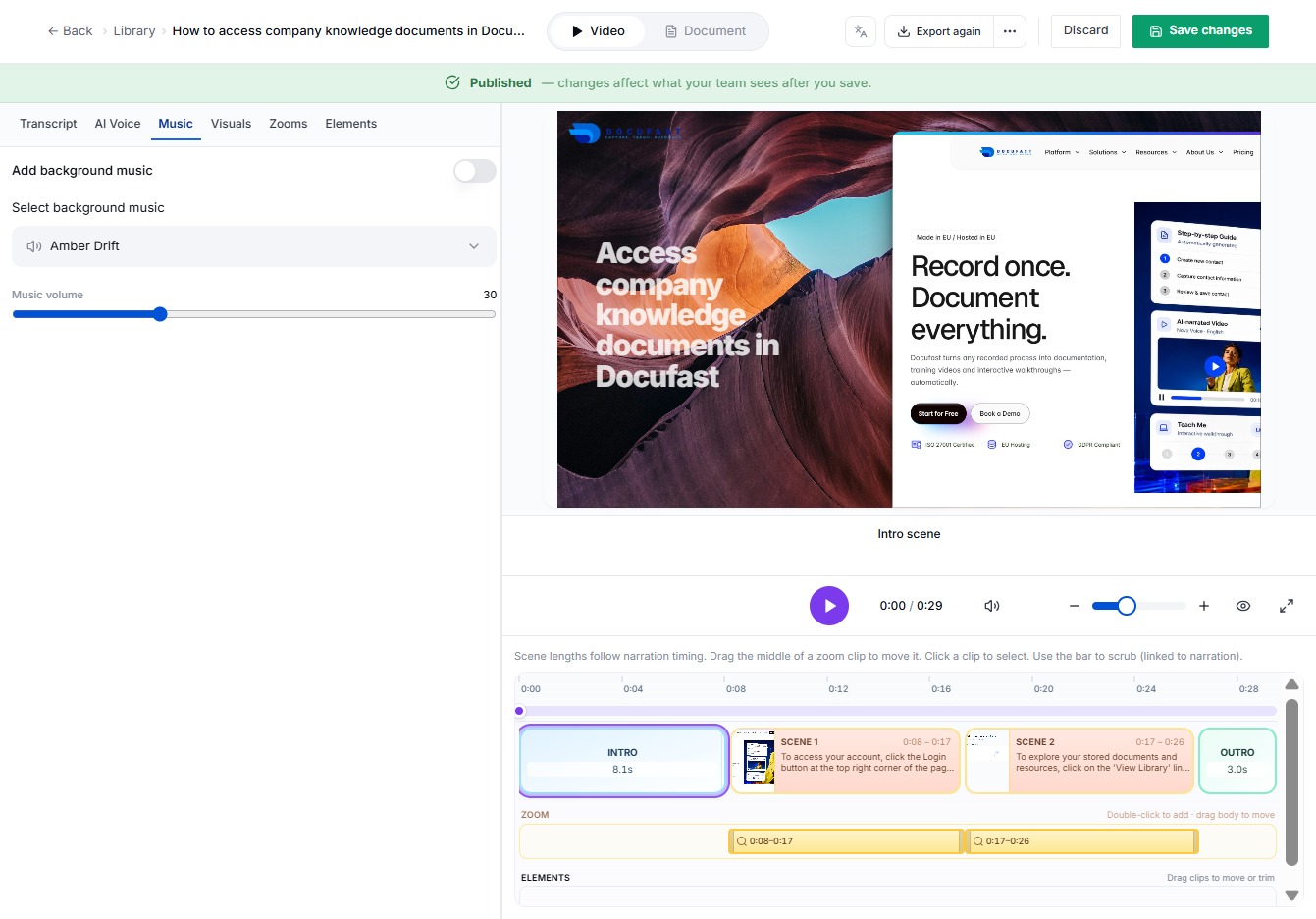Click the Save changes button
1316x919 pixels.
point(1200,31)
